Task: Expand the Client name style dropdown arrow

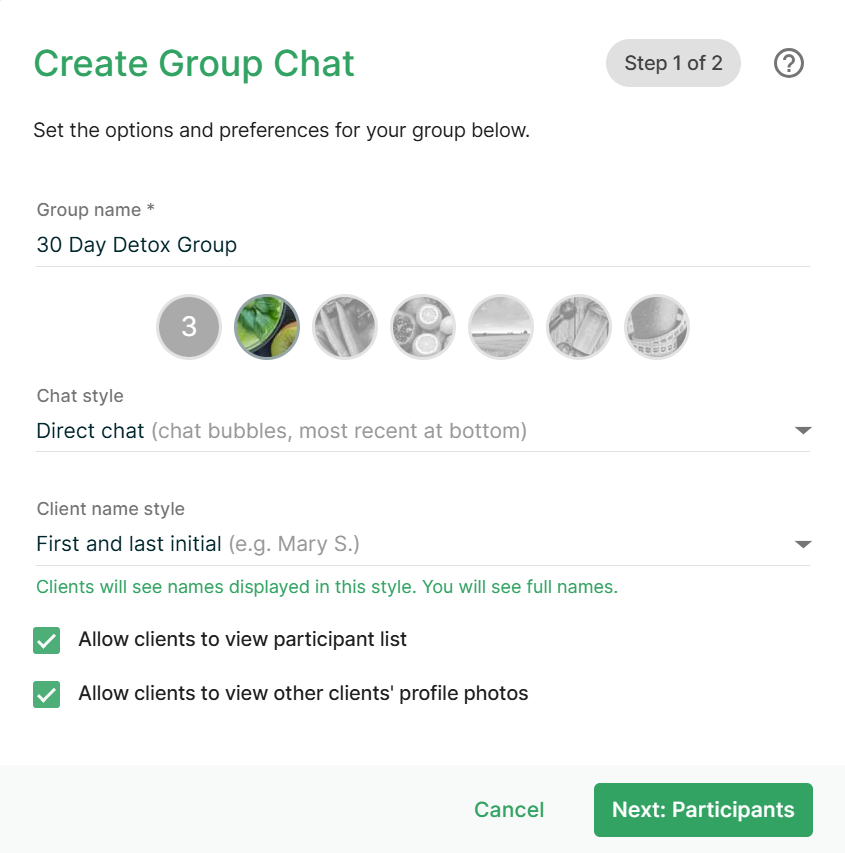Action: click(x=802, y=545)
